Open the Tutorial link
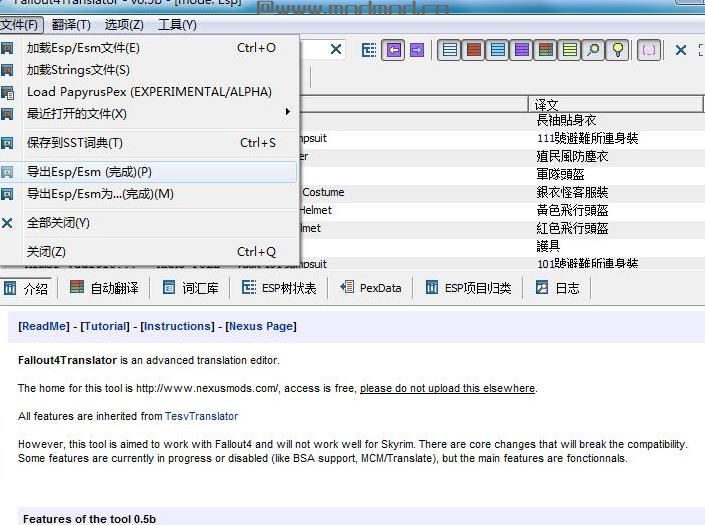705x525 pixels. (105, 326)
